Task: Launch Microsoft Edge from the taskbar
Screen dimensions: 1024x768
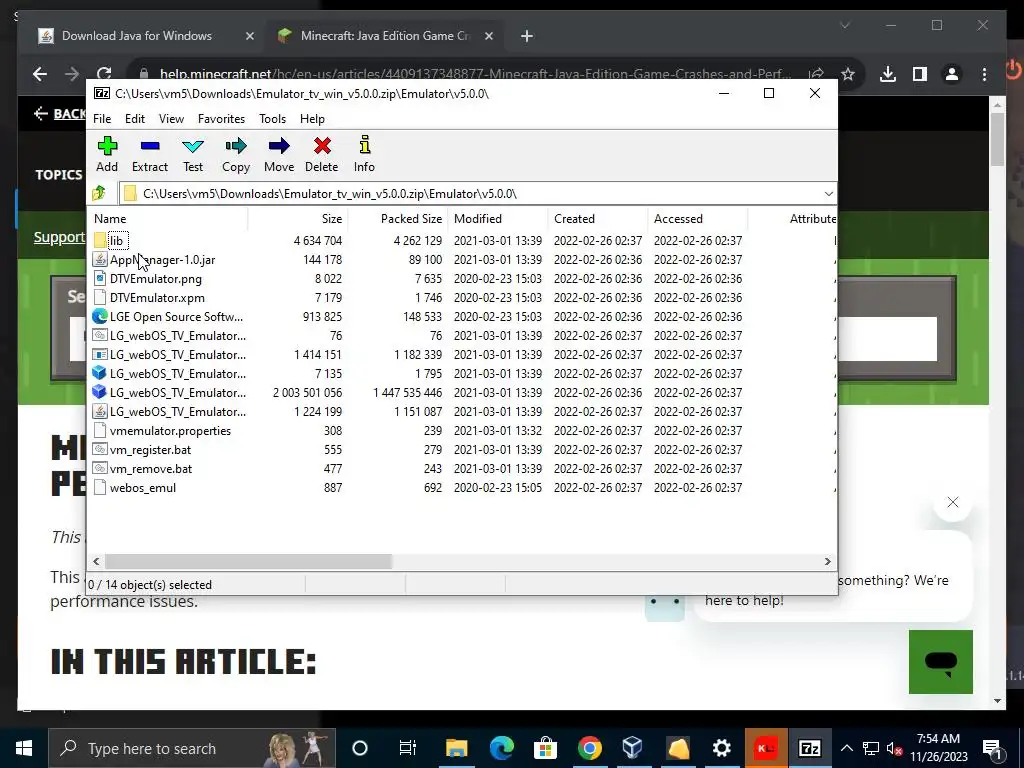Action: [x=502, y=748]
